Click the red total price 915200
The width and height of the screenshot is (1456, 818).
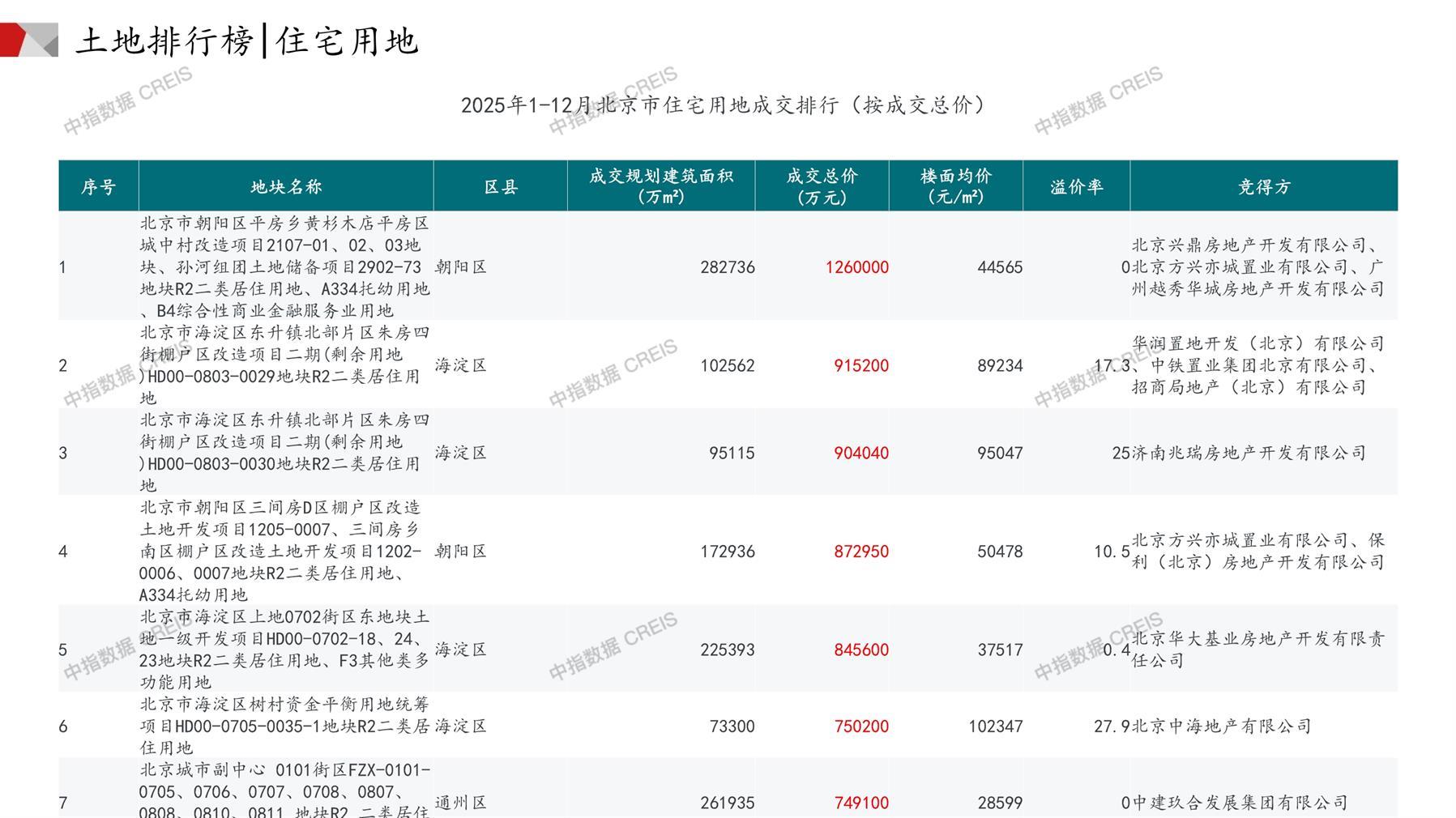pos(860,366)
